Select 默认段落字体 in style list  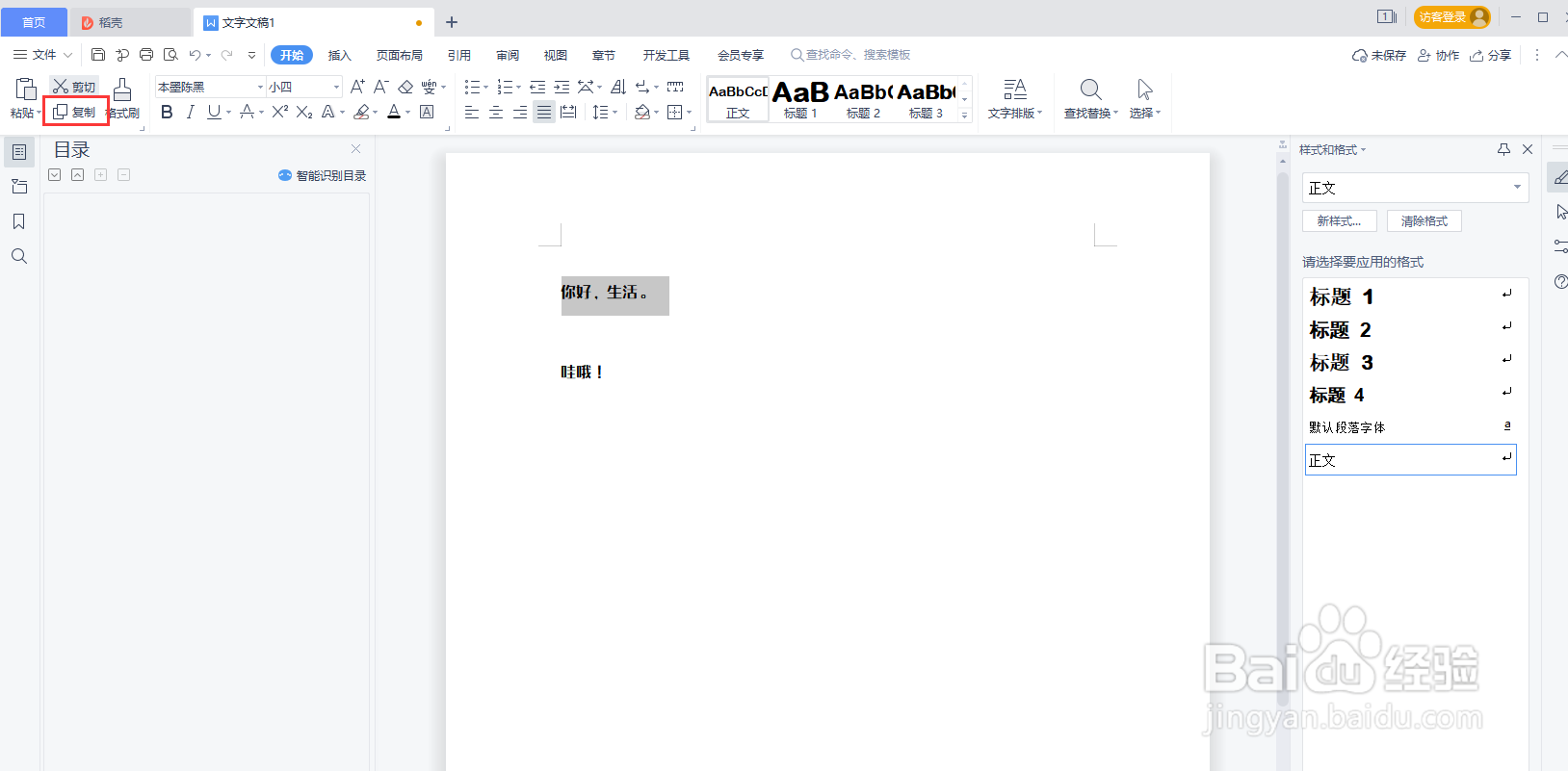1411,427
